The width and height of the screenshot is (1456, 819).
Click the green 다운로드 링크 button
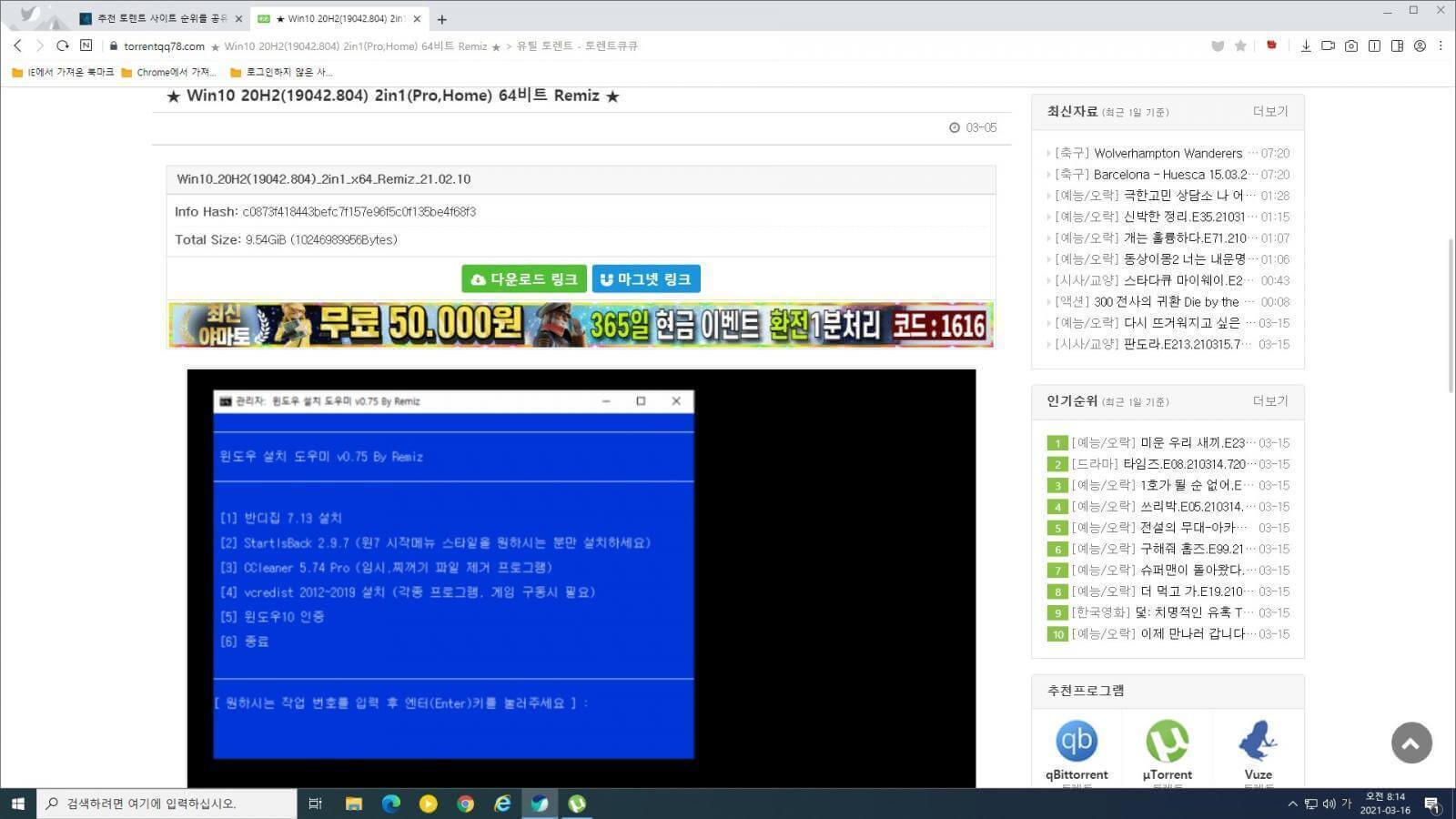tap(523, 279)
